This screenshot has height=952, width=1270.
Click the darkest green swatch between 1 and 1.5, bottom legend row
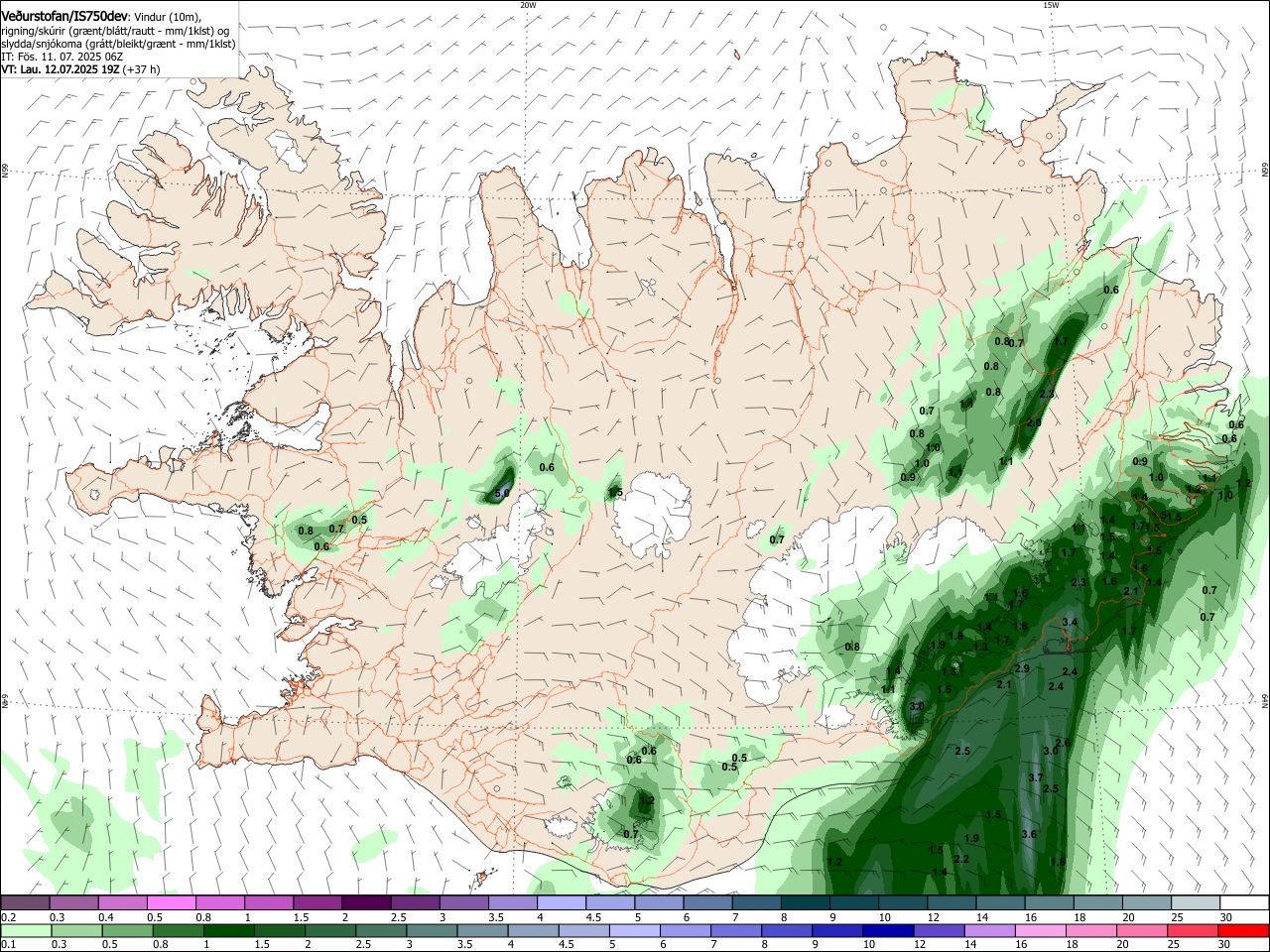pos(229,930)
